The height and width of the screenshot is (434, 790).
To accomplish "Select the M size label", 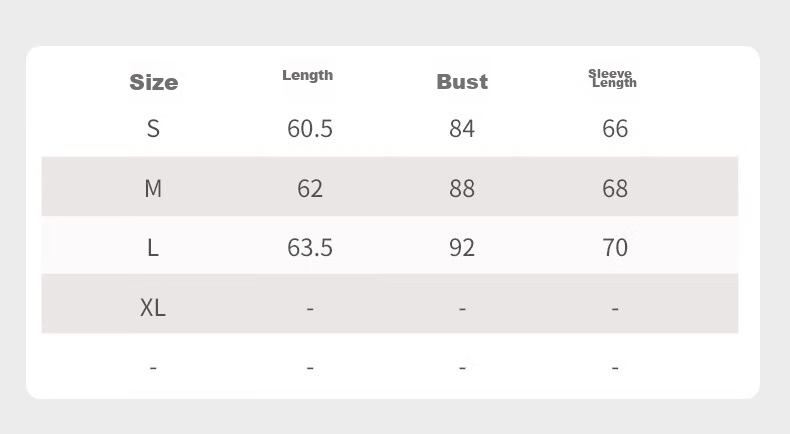I will pos(153,189).
